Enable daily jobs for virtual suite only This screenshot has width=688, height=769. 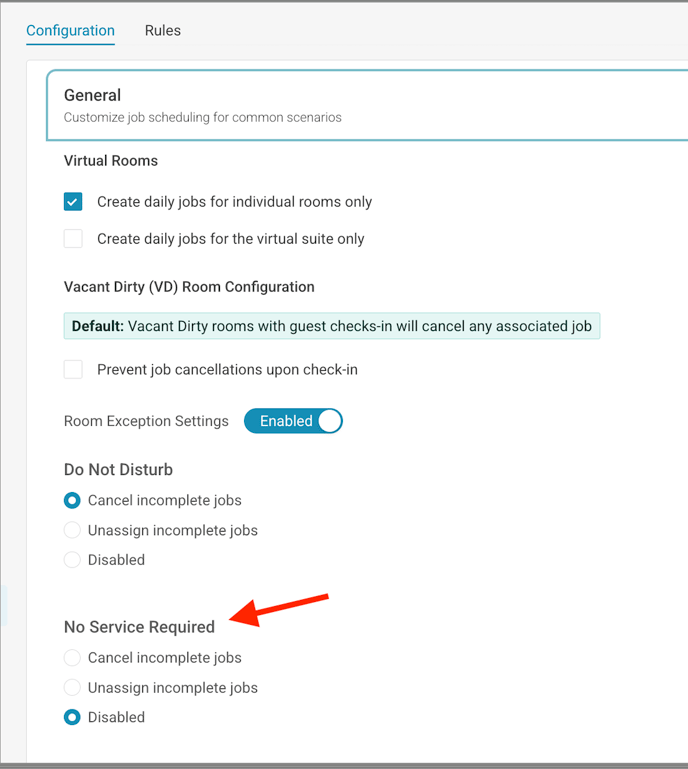tap(73, 239)
